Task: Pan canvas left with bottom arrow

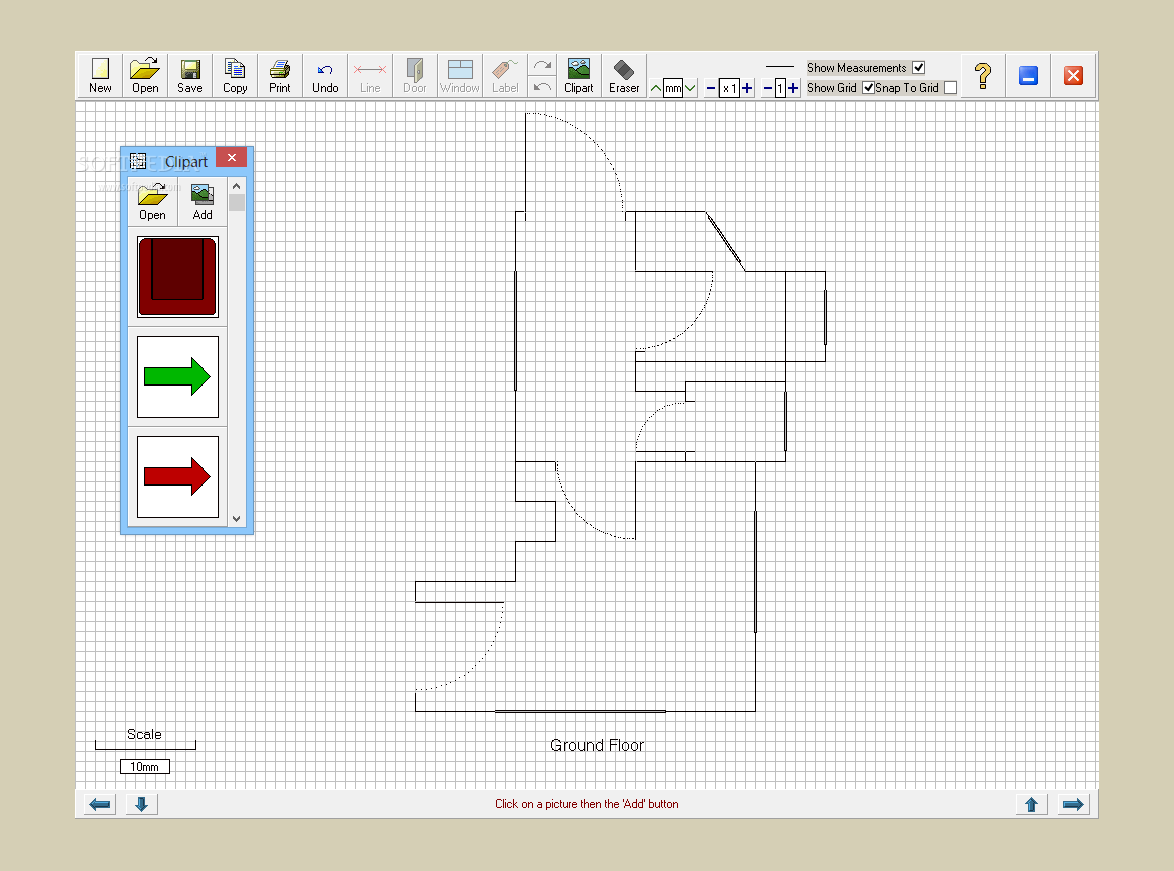Action: tap(100, 804)
